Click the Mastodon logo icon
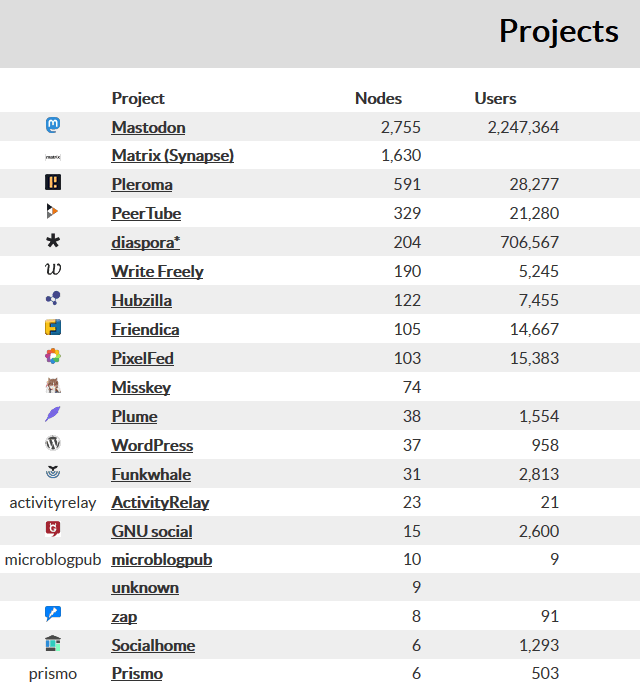The width and height of the screenshot is (640, 685). click(x=53, y=126)
